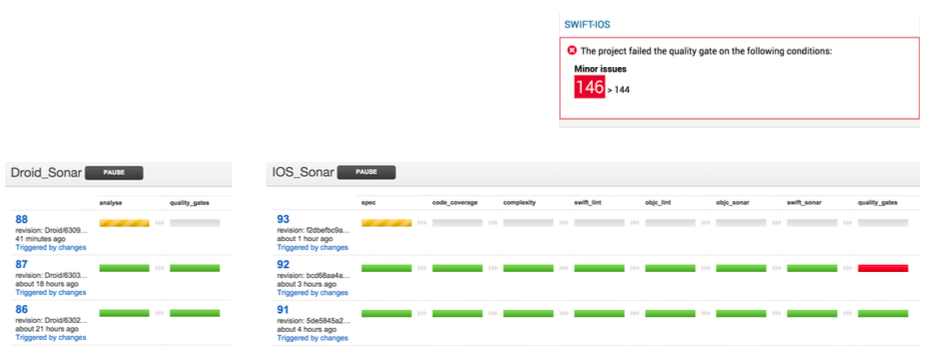Open Droid_Sonar run 88
The width and height of the screenshot is (945, 360).
tap(22, 219)
